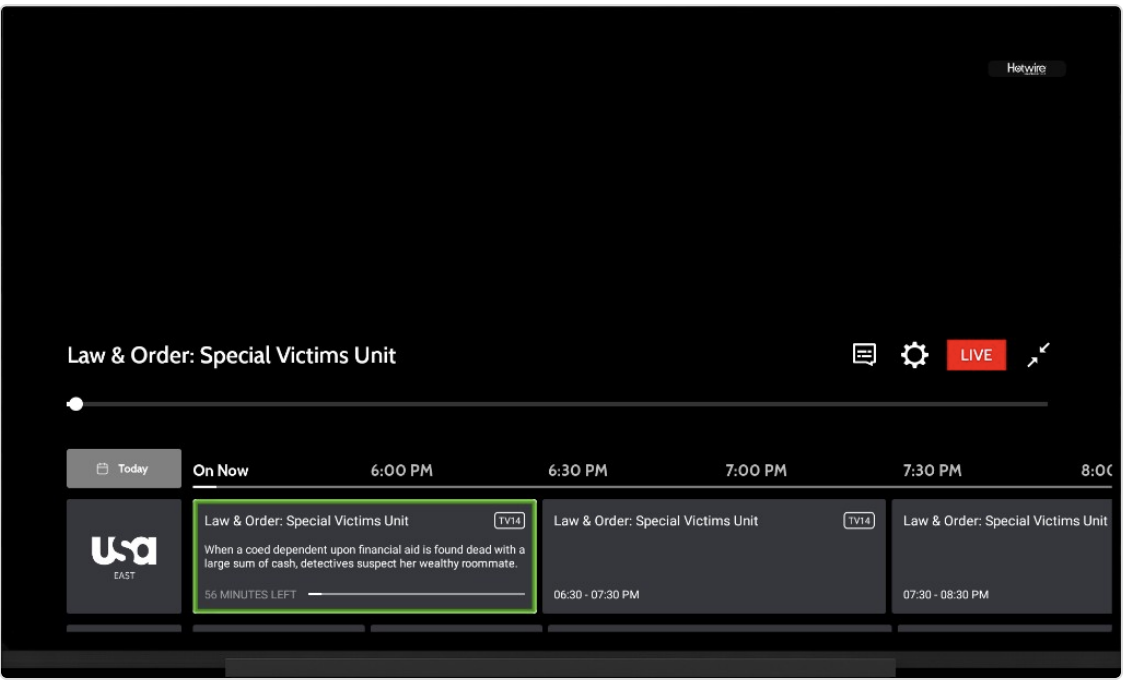Click the On Now timeline label
The image size is (1124, 684).
tap(221, 471)
